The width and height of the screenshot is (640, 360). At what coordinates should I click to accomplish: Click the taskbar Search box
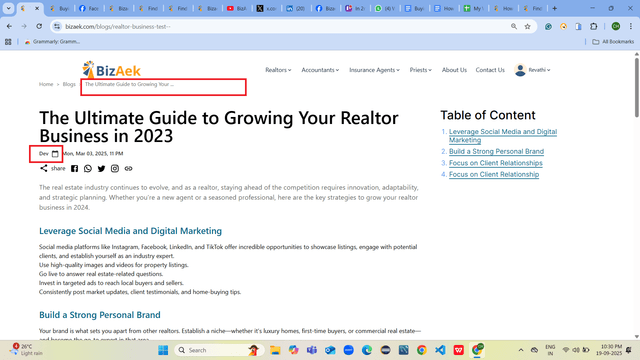click(219, 350)
